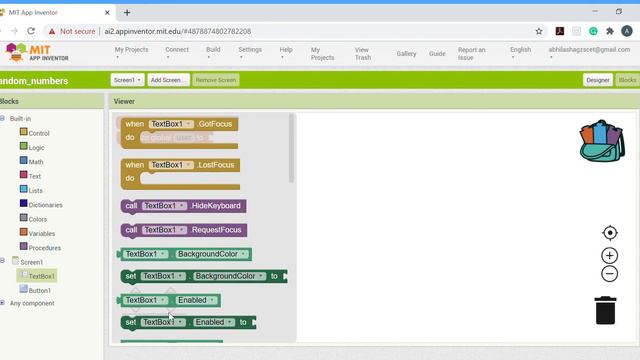Open the My Projects dropdown menu
Screen dimensions: 640x360
131,53
